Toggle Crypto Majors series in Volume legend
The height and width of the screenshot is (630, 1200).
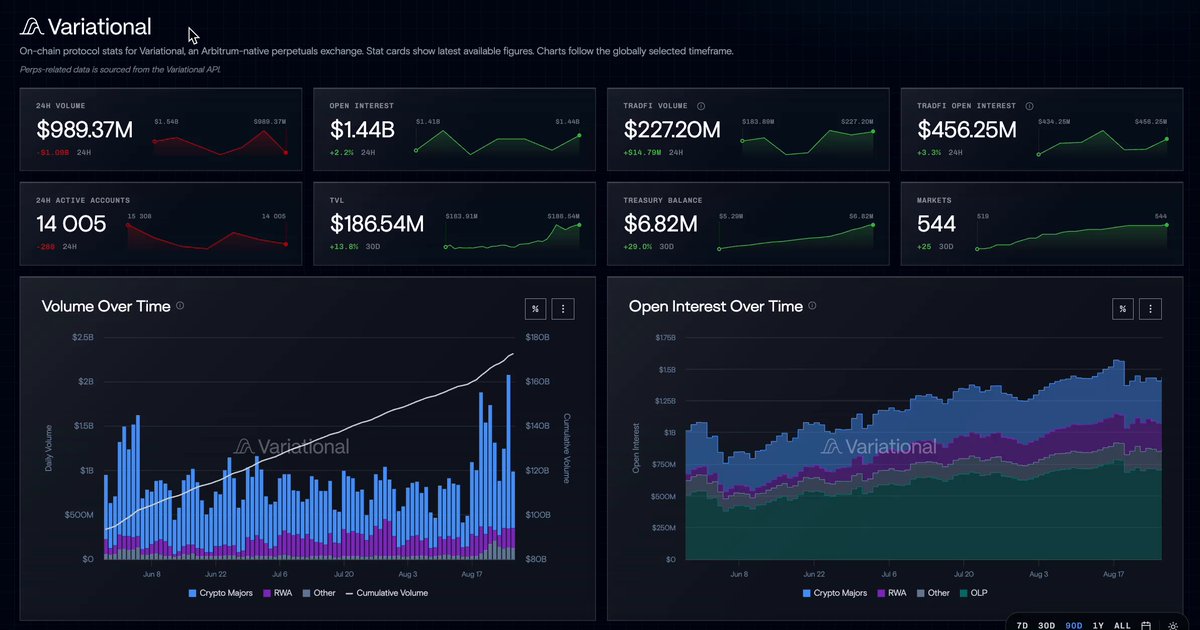[221, 593]
